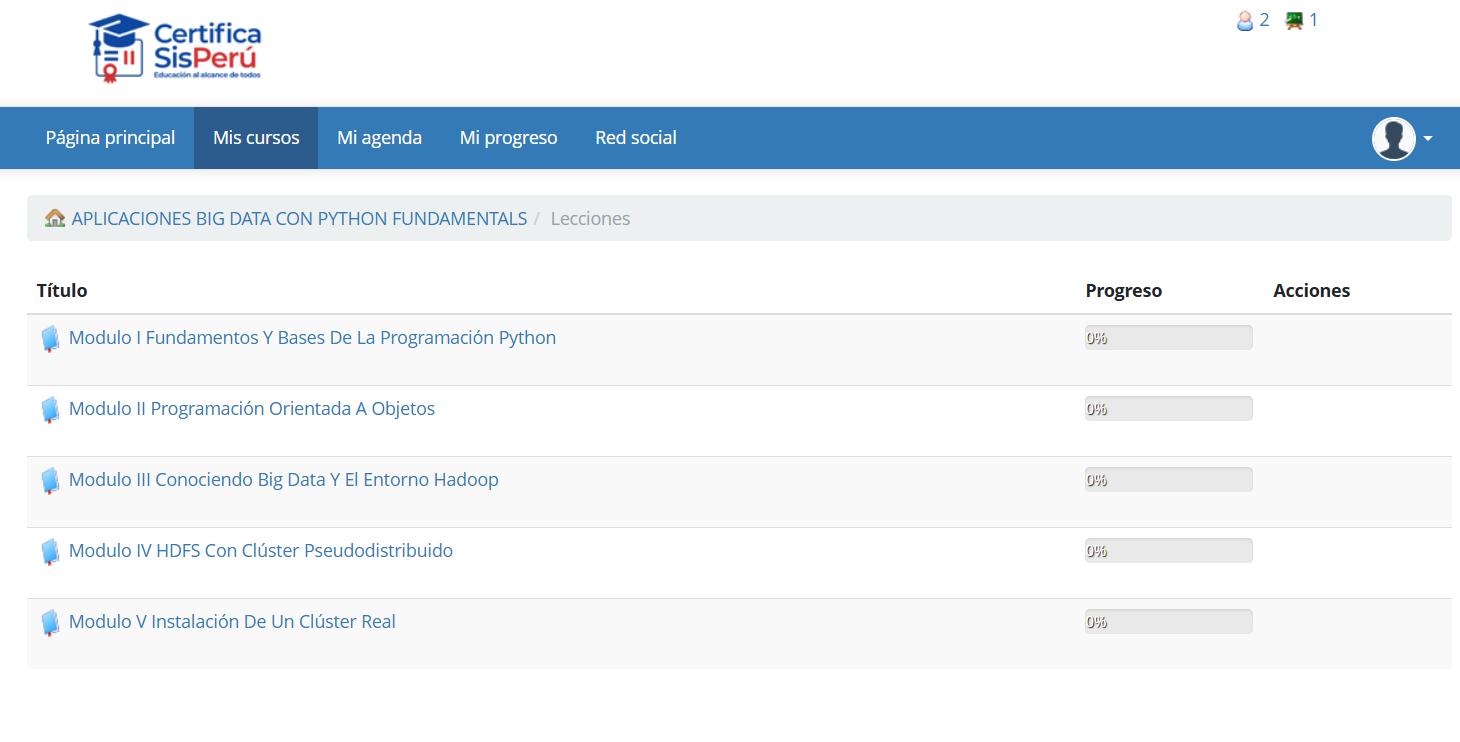Screen dimensions: 1460x742
Task: Click the book icon beside Modulo V
Action: click(50, 623)
